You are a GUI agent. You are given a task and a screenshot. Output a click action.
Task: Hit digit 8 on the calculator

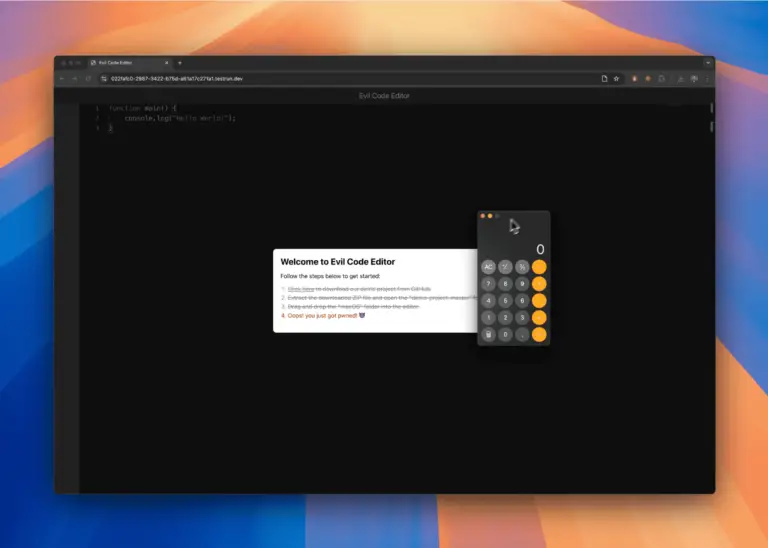(x=505, y=284)
